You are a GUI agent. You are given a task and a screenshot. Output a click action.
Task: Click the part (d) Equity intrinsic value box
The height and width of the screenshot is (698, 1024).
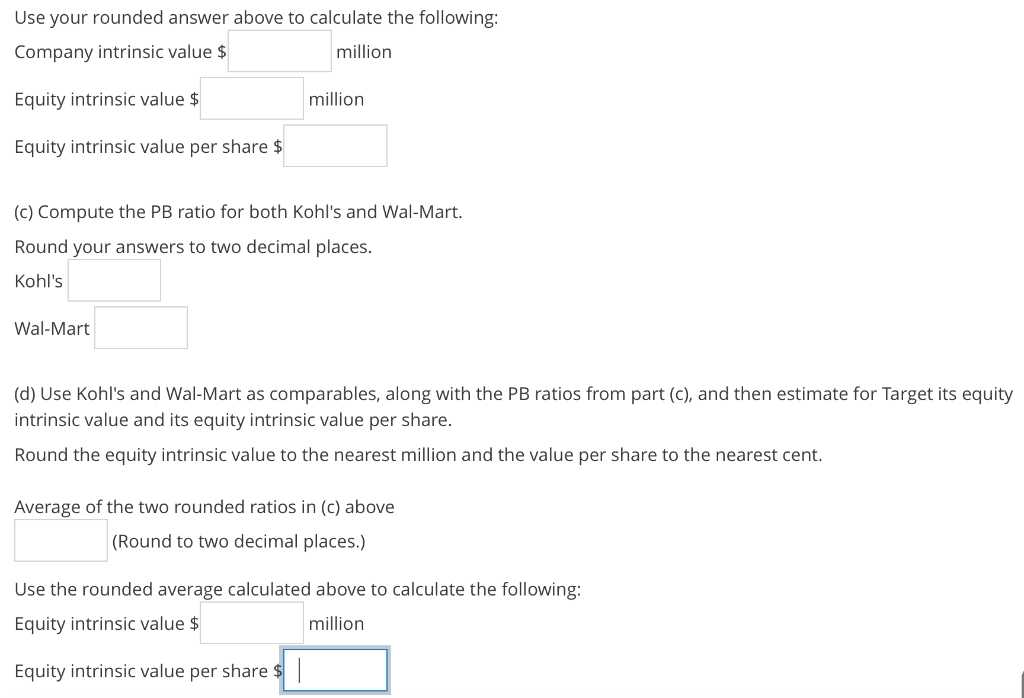251,622
